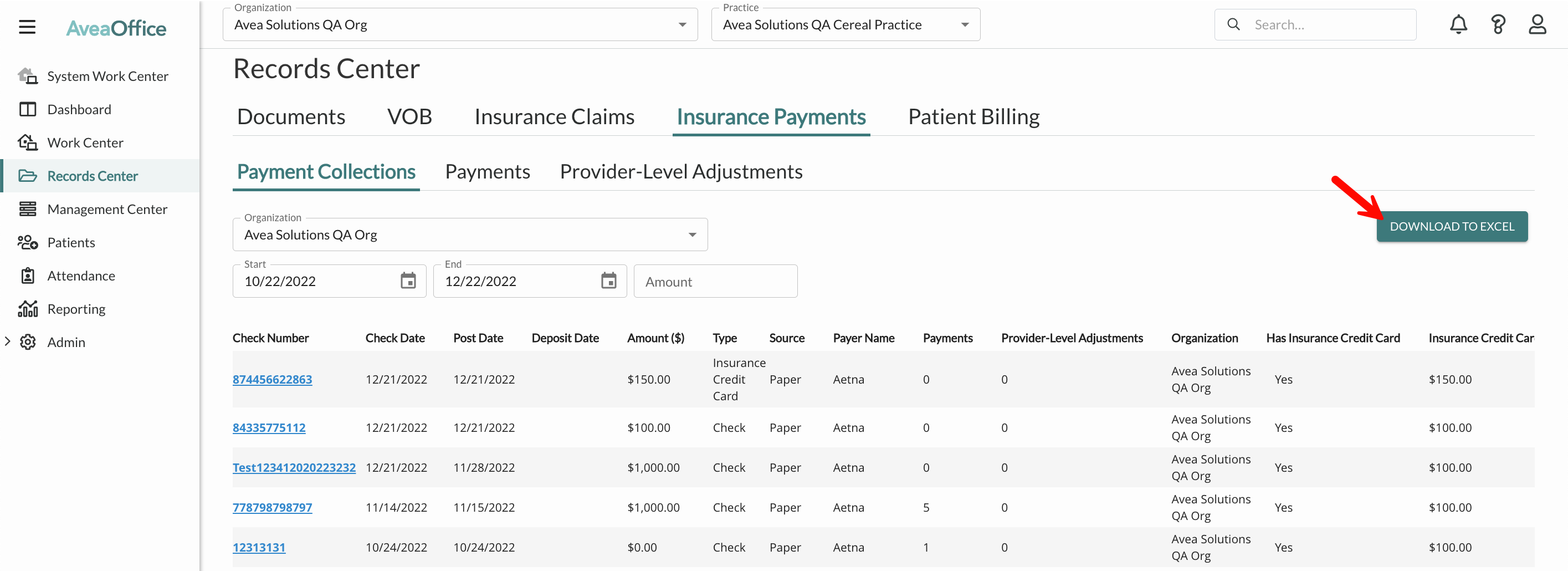This screenshot has width=1568, height=571.
Task: Open the hamburger navigation menu
Action: click(x=27, y=27)
